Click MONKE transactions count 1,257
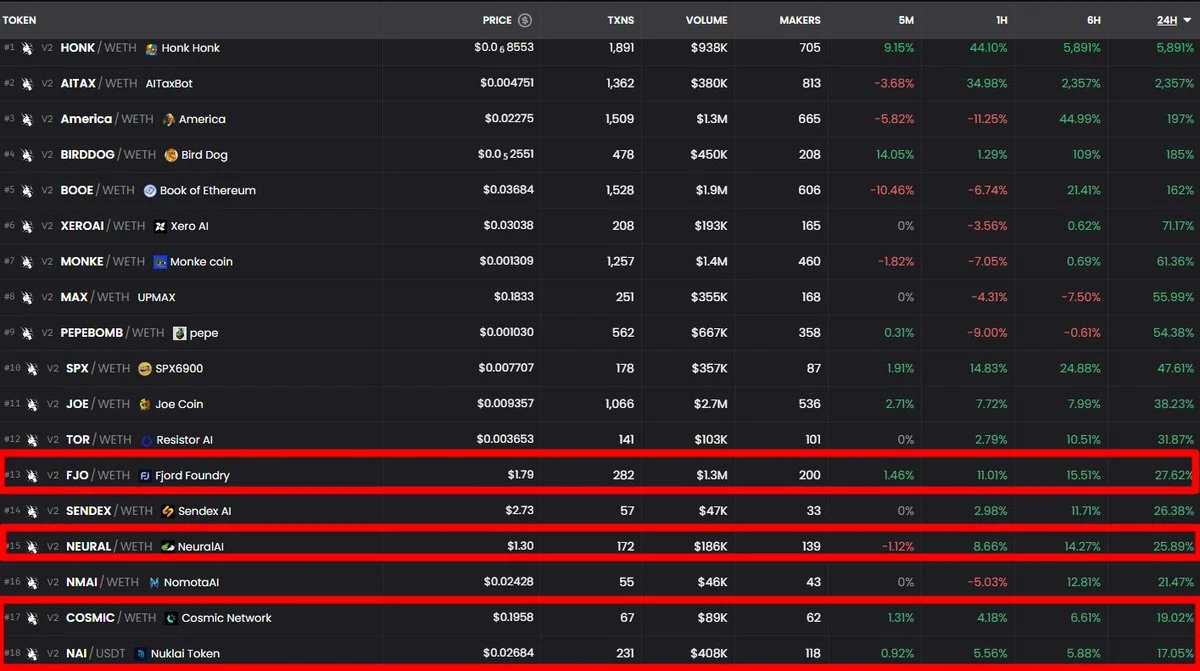Screen dimensions: 1200x671 (x=620, y=262)
